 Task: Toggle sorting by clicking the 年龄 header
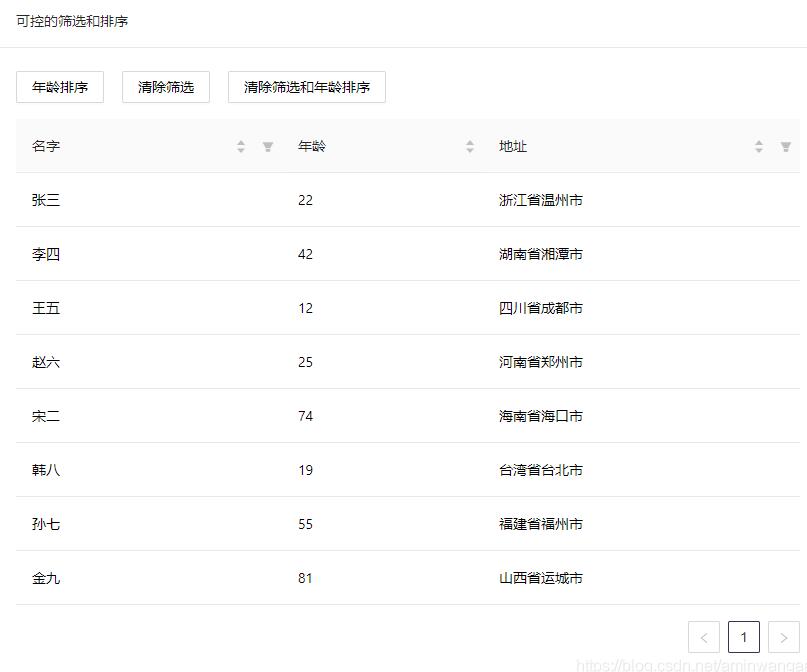point(311,146)
